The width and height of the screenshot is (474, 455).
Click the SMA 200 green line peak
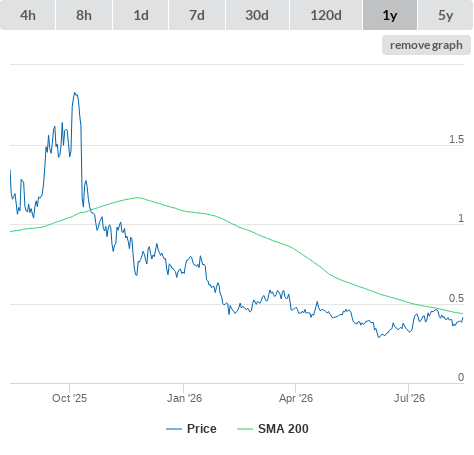138,197
